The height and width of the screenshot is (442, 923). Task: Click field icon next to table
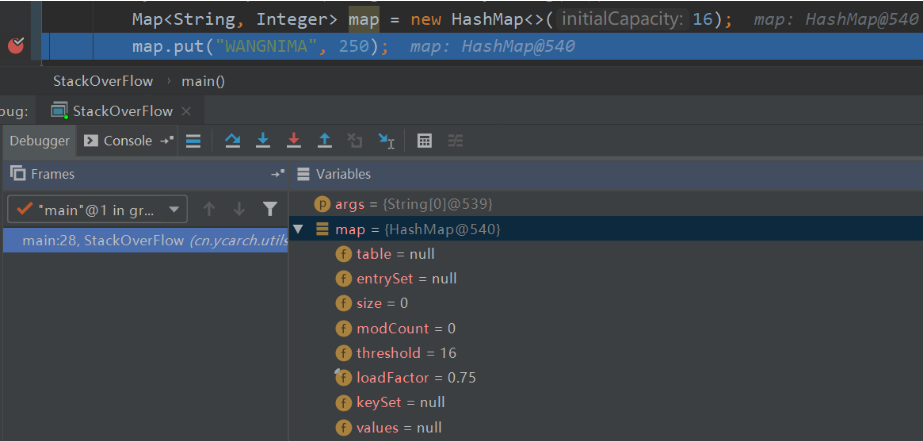[343, 254]
